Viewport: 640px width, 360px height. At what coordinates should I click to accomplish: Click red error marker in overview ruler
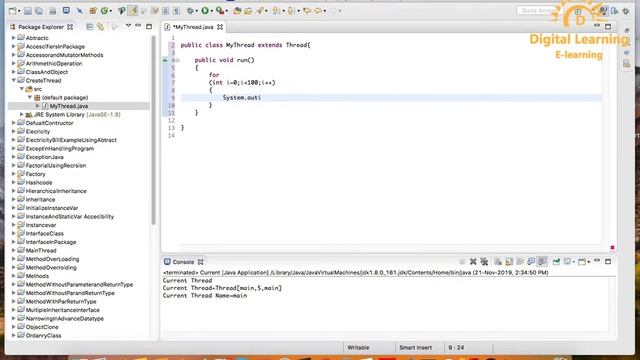click(612, 248)
